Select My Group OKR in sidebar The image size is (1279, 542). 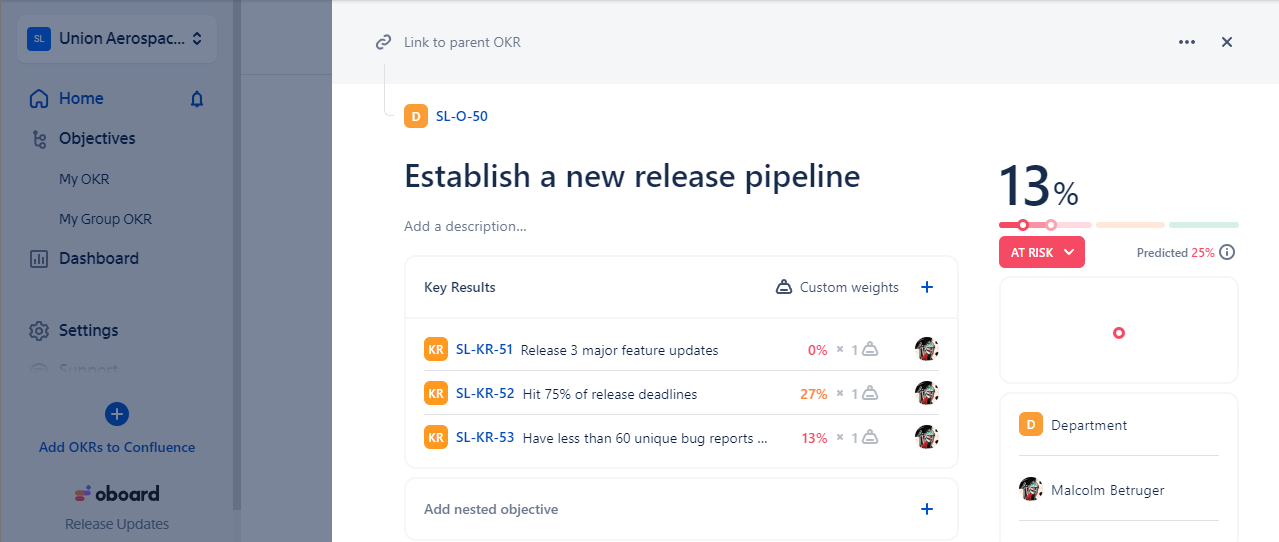point(105,219)
